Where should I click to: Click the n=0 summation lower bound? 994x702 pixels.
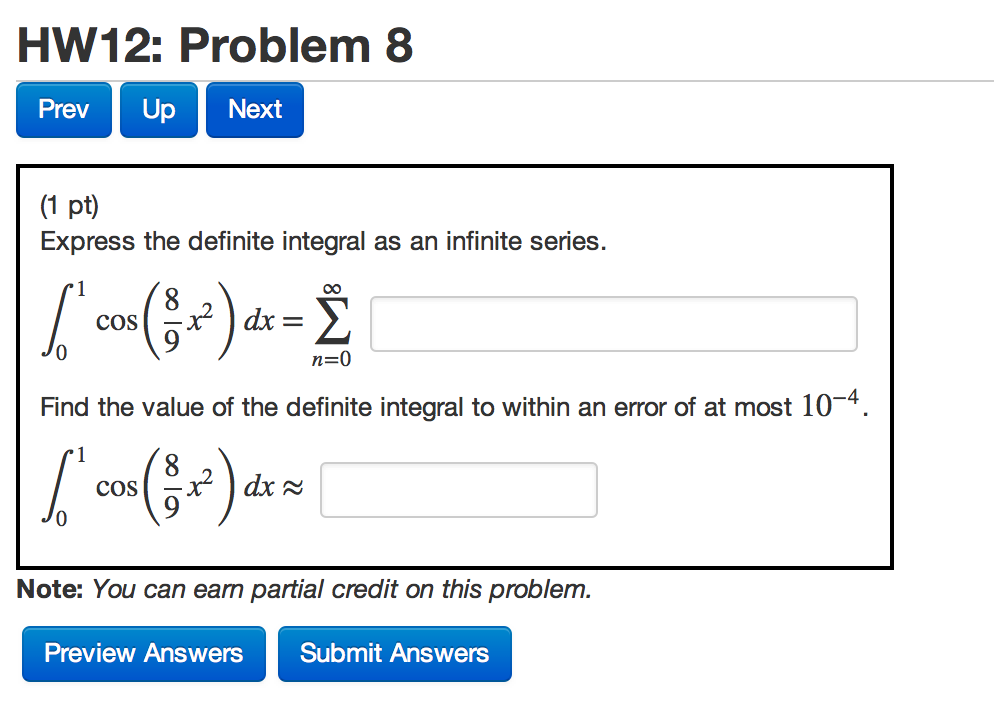333,357
